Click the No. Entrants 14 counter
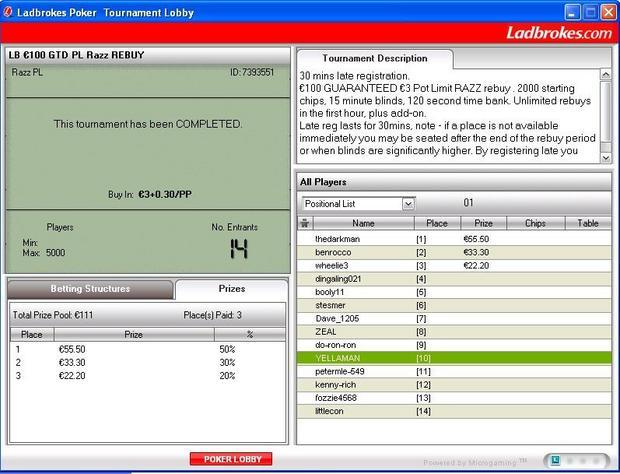The width and height of the screenshot is (620, 474). 239,249
